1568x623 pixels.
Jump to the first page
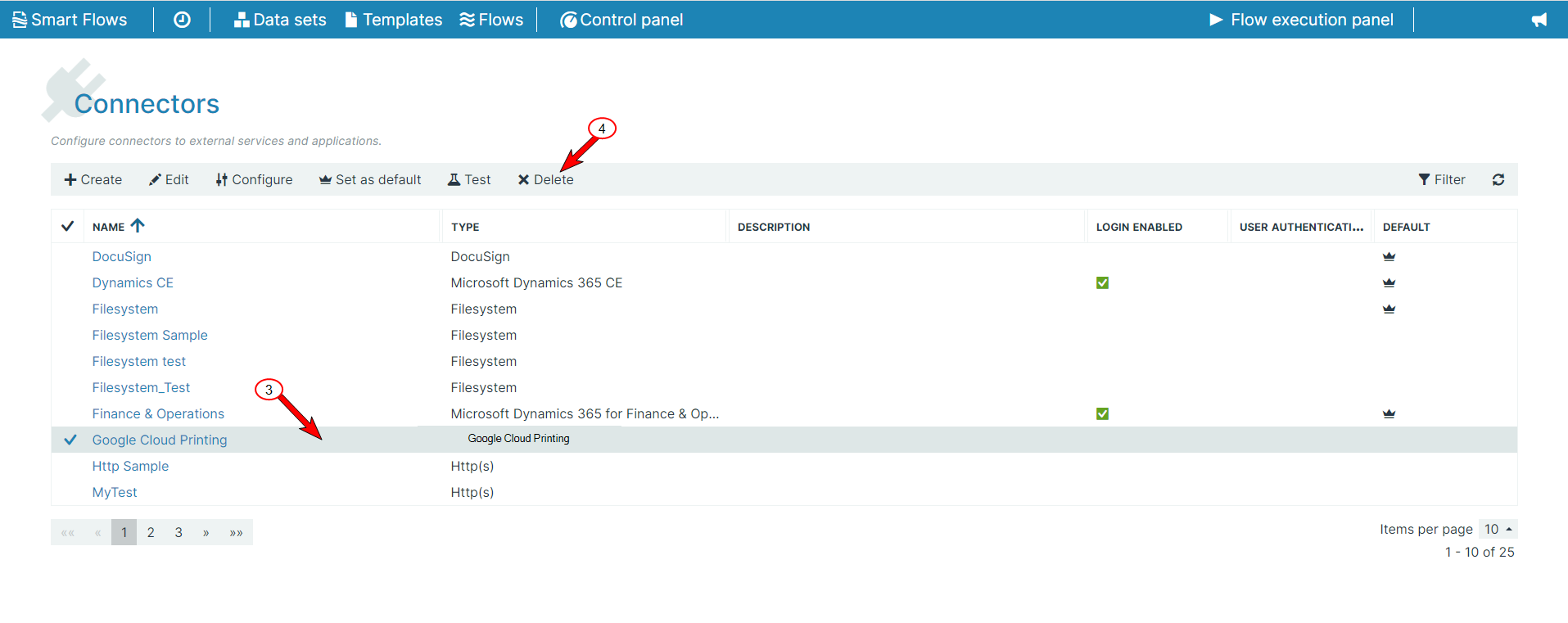coord(68,532)
